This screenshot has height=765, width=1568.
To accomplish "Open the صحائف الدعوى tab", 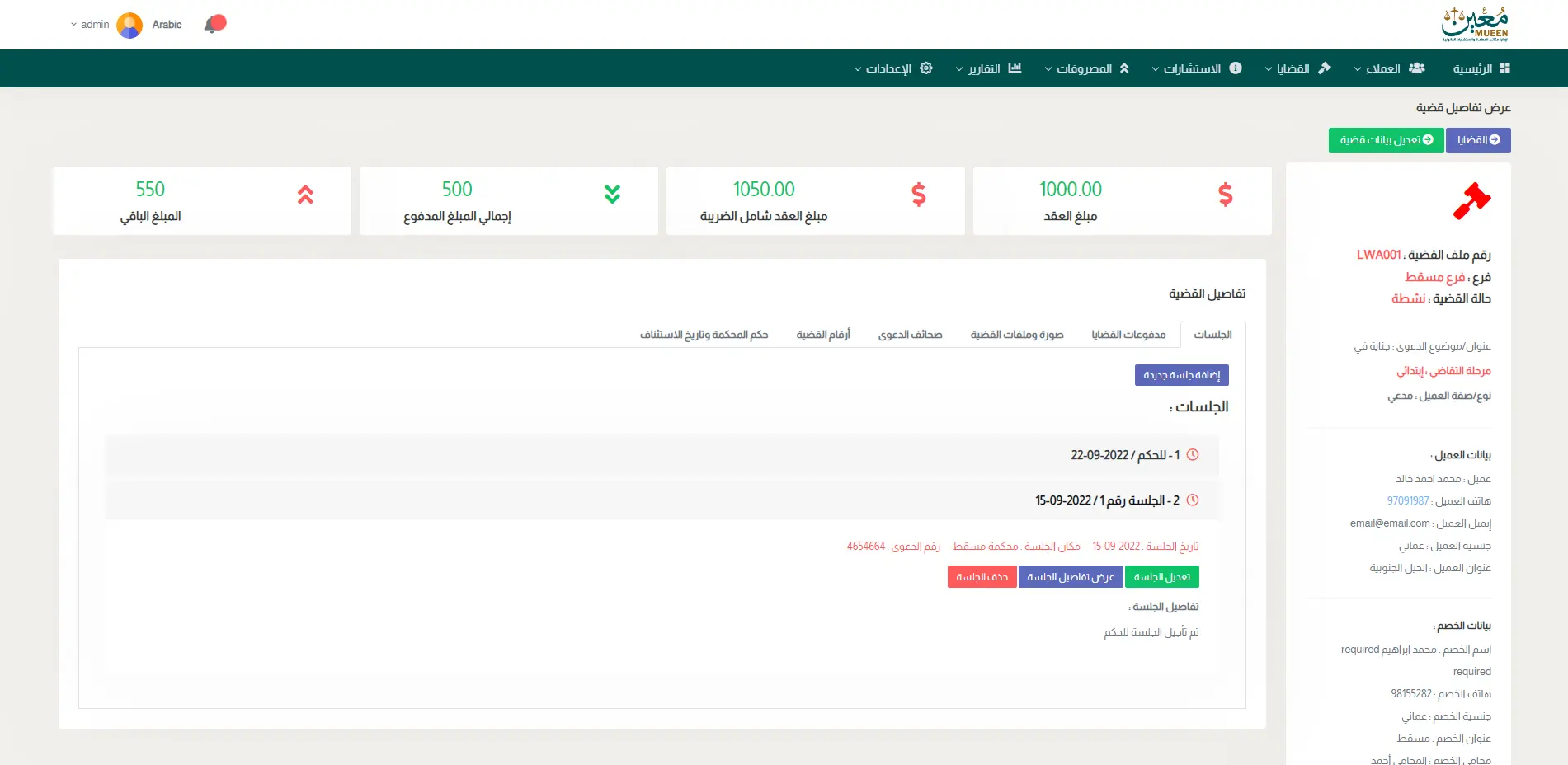I will pyautogui.click(x=910, y=335).
